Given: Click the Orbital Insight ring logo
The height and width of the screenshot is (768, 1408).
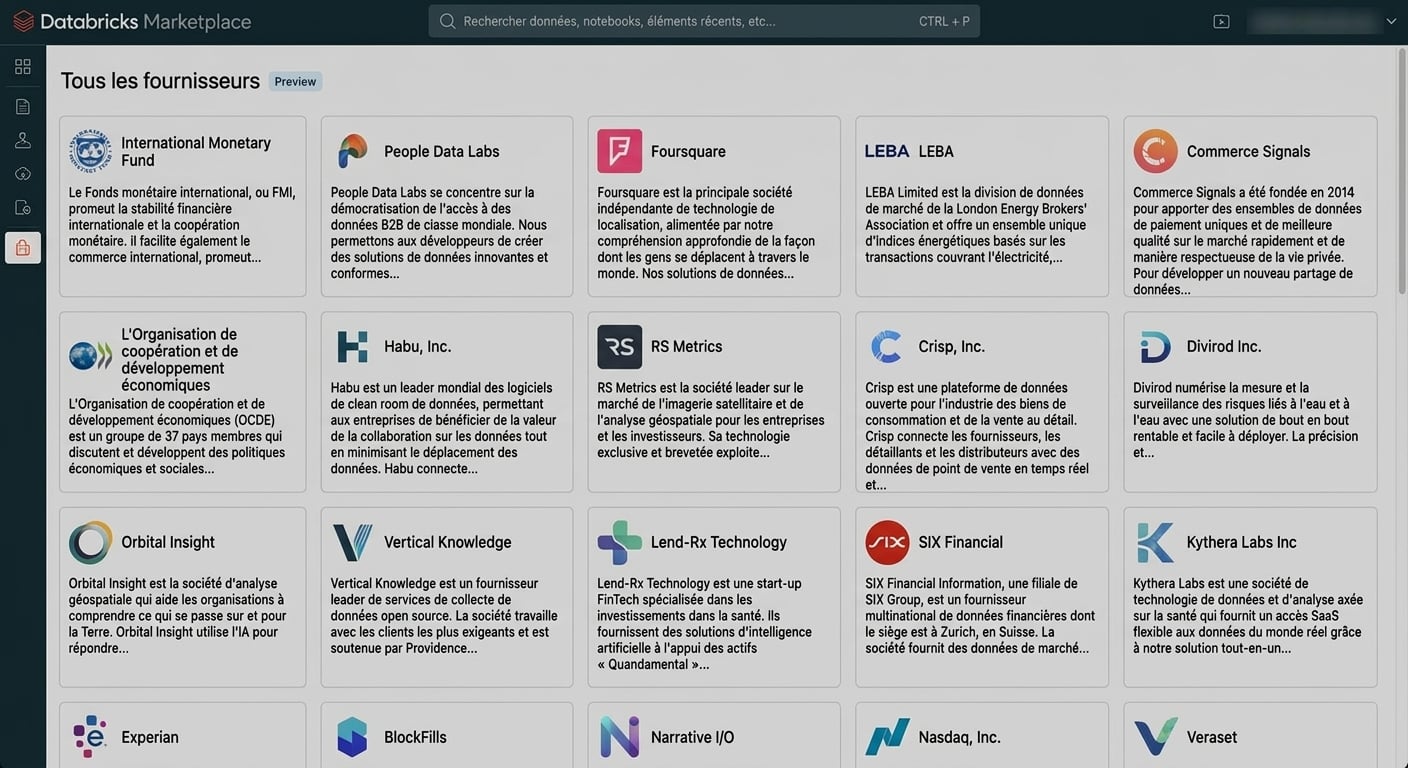Looking at the screenshot, I should pyautogui.click(x=90, y=542).
